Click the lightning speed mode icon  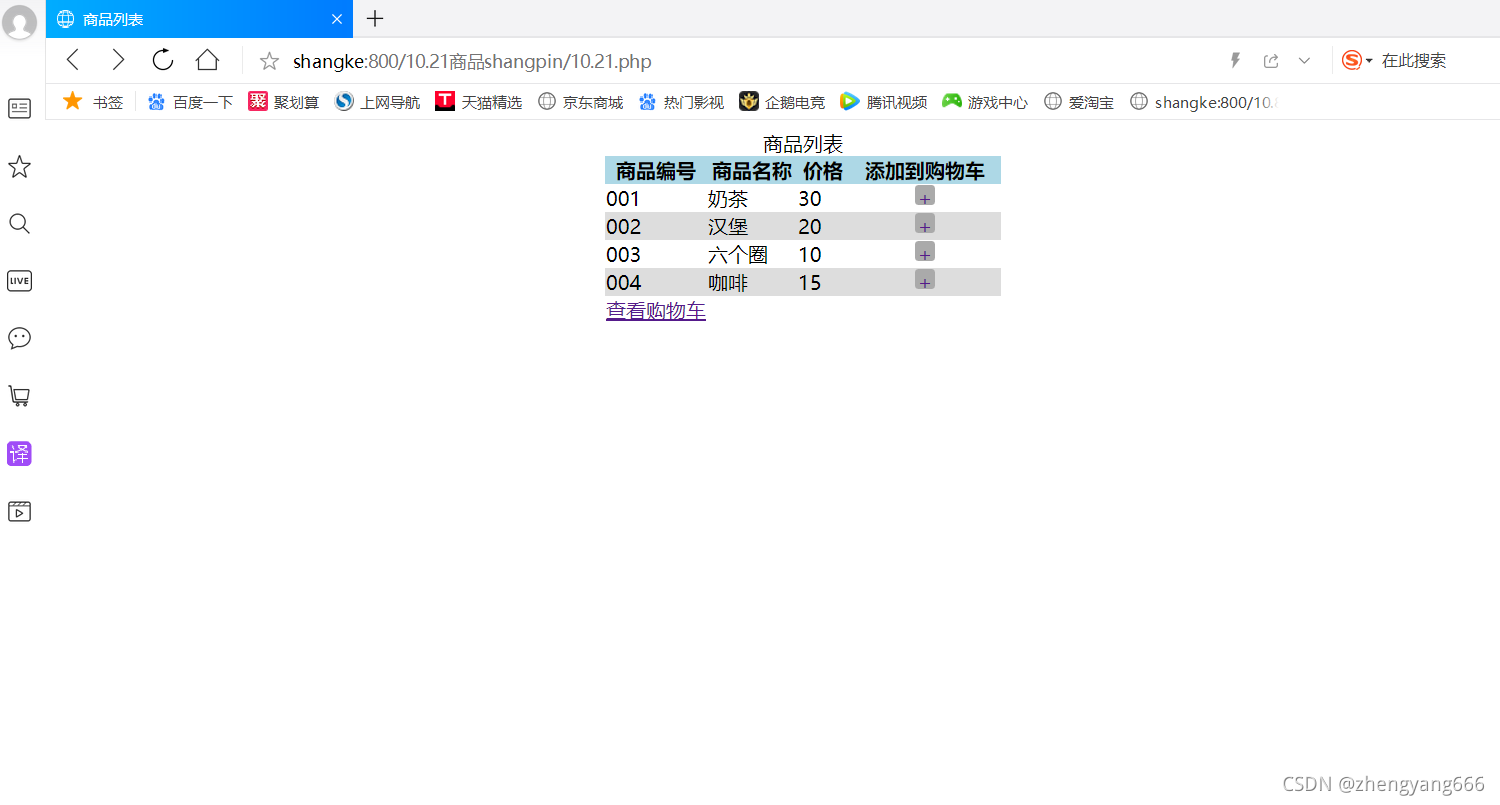(x=1235, y=61)
